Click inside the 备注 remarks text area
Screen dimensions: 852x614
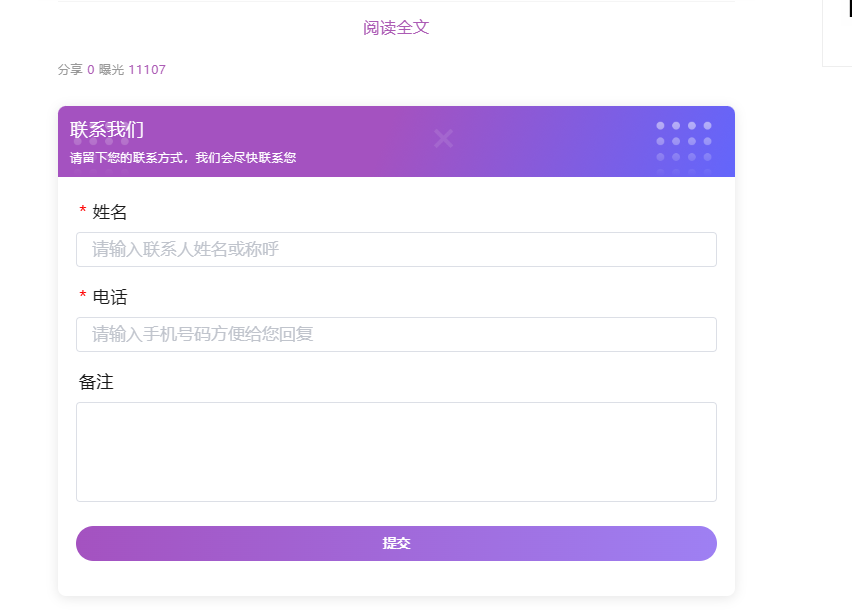point(396,452)
